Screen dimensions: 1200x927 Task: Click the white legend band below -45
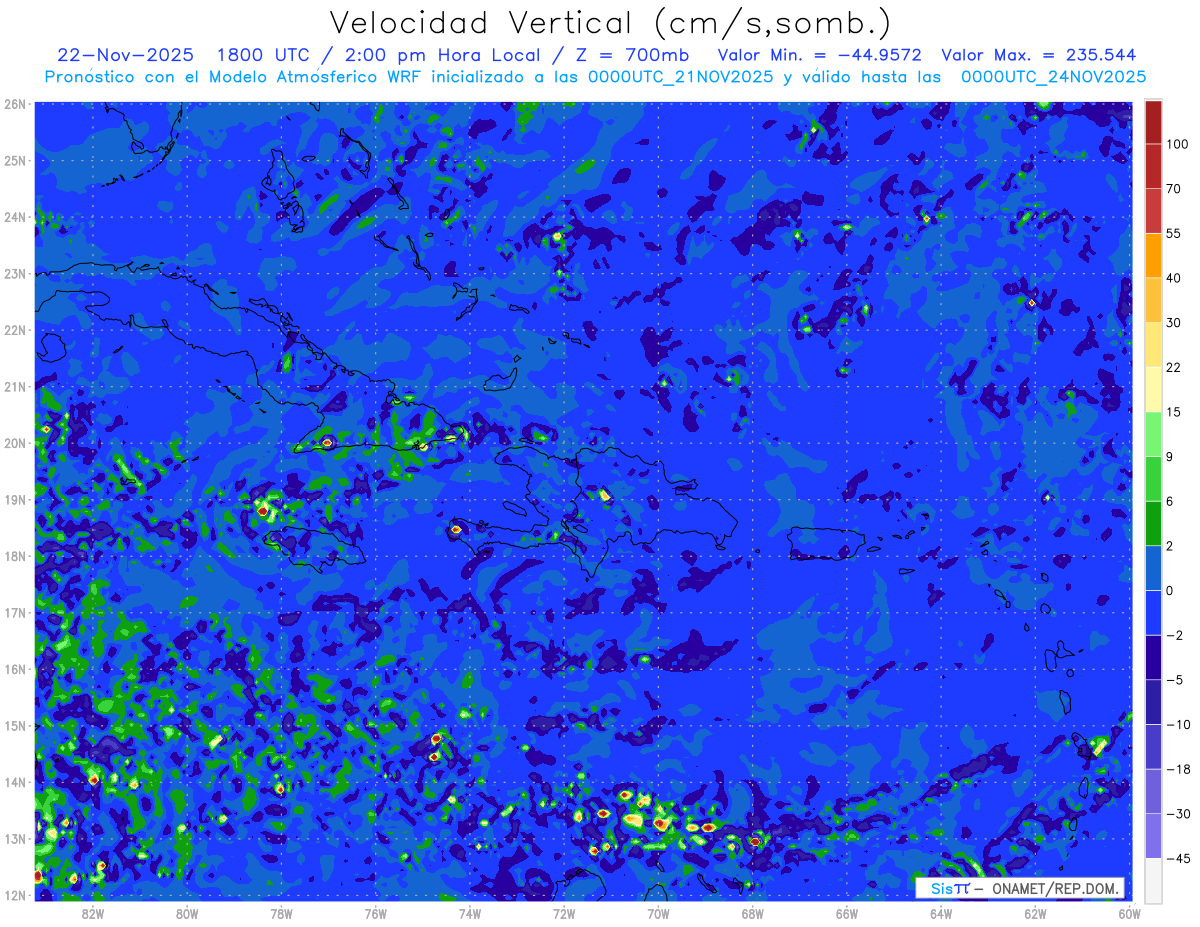pyautogui.click(x=1153, y=879)
